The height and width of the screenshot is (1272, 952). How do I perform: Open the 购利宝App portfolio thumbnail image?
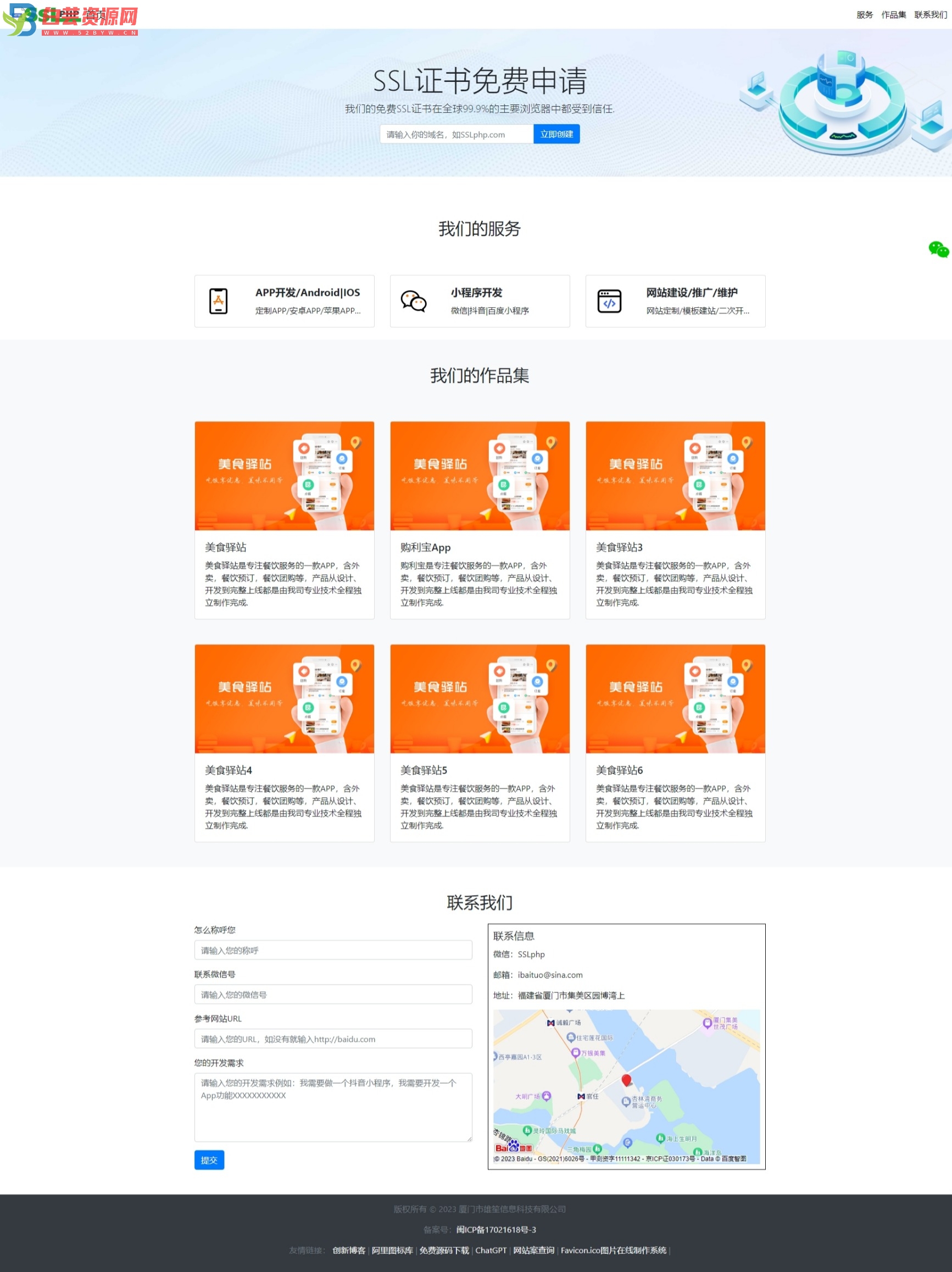click(x=480, y=476)
